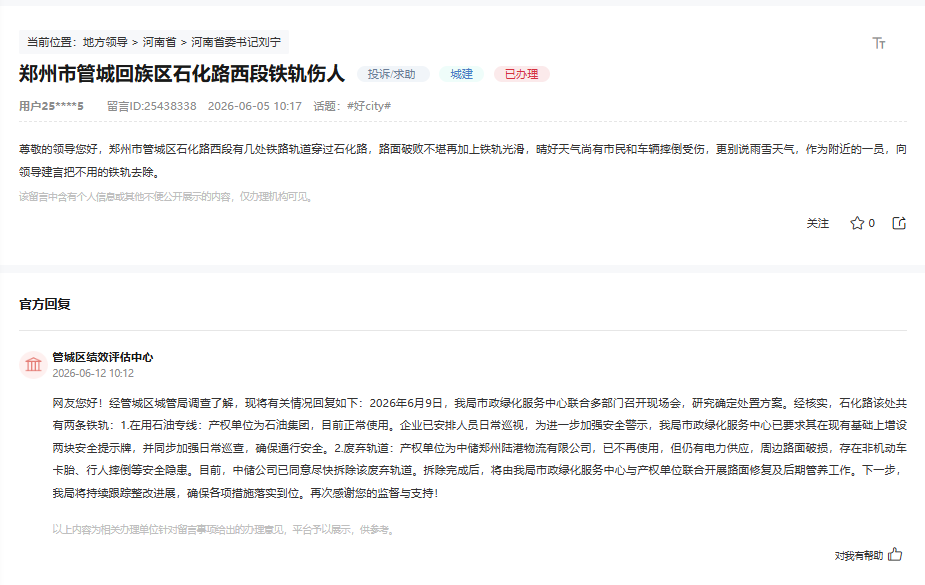Screen dimensions: 925x585
Task: Click the reply text beginning 网友您好
Action: (x=480, y=448)
